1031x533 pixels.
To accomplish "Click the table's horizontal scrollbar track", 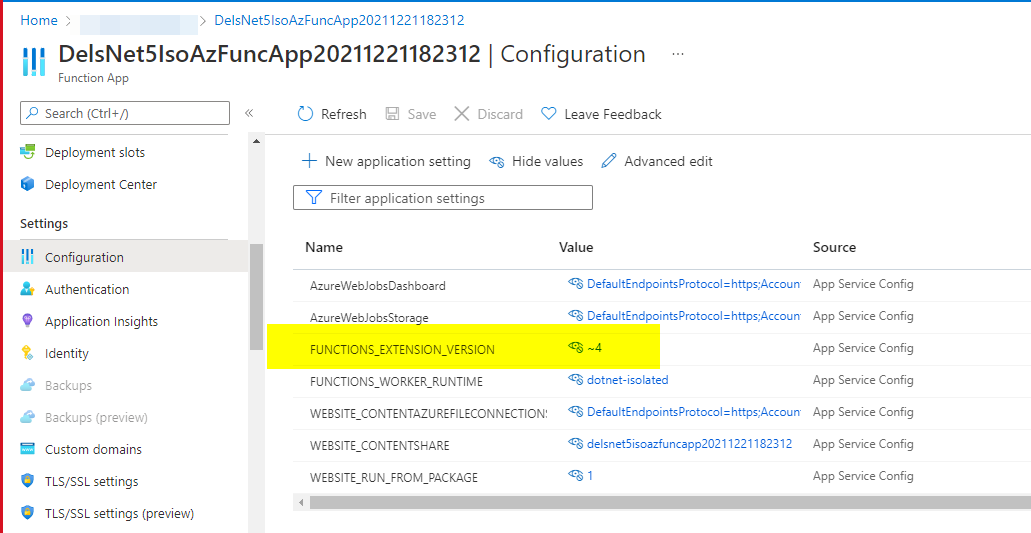I will (x=670, y=503).
